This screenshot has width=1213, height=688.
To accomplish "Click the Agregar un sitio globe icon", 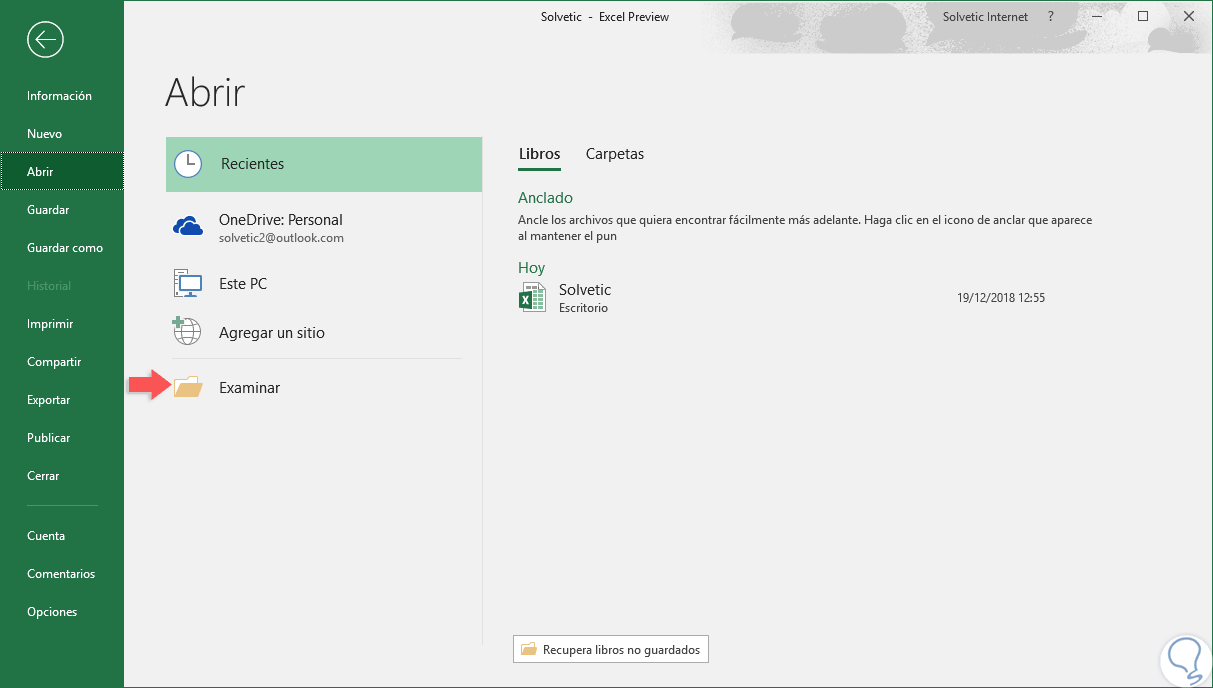I will (188, 331).
